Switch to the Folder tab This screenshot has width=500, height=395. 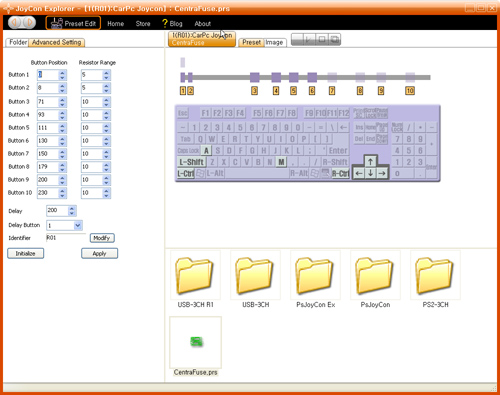click(17, 42)
